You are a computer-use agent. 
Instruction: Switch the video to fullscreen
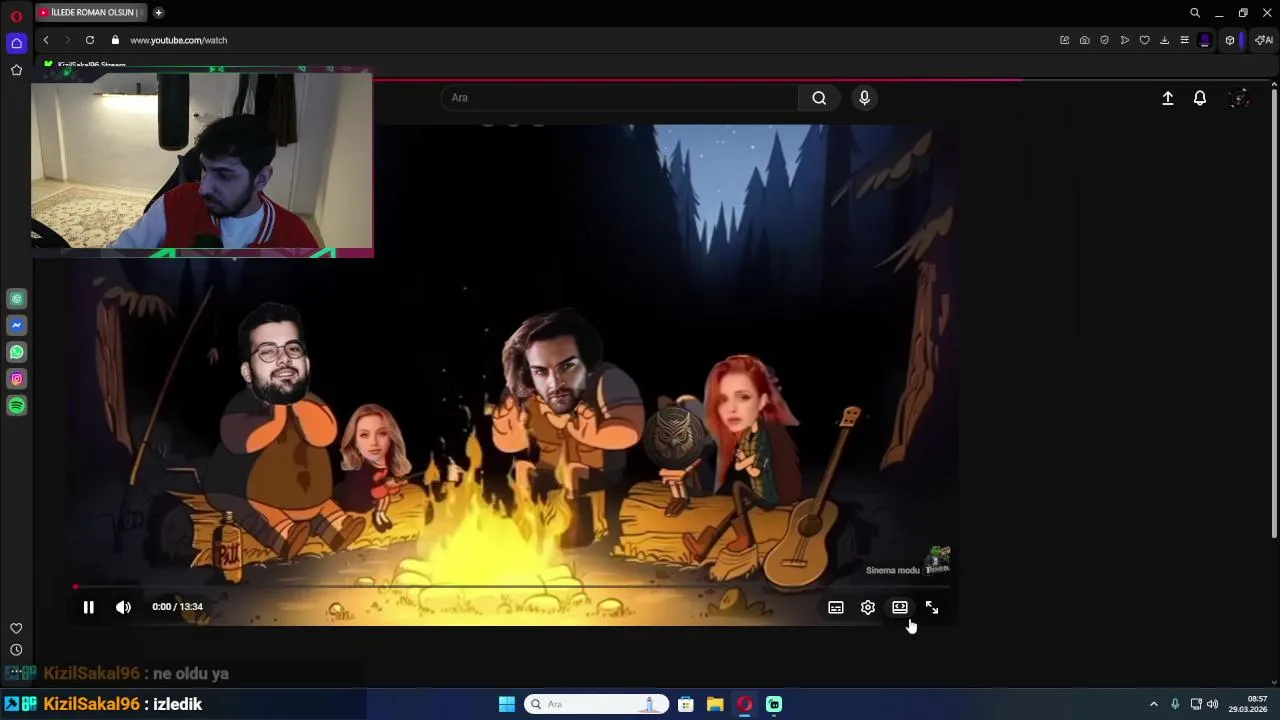click(x=932, y=607)
